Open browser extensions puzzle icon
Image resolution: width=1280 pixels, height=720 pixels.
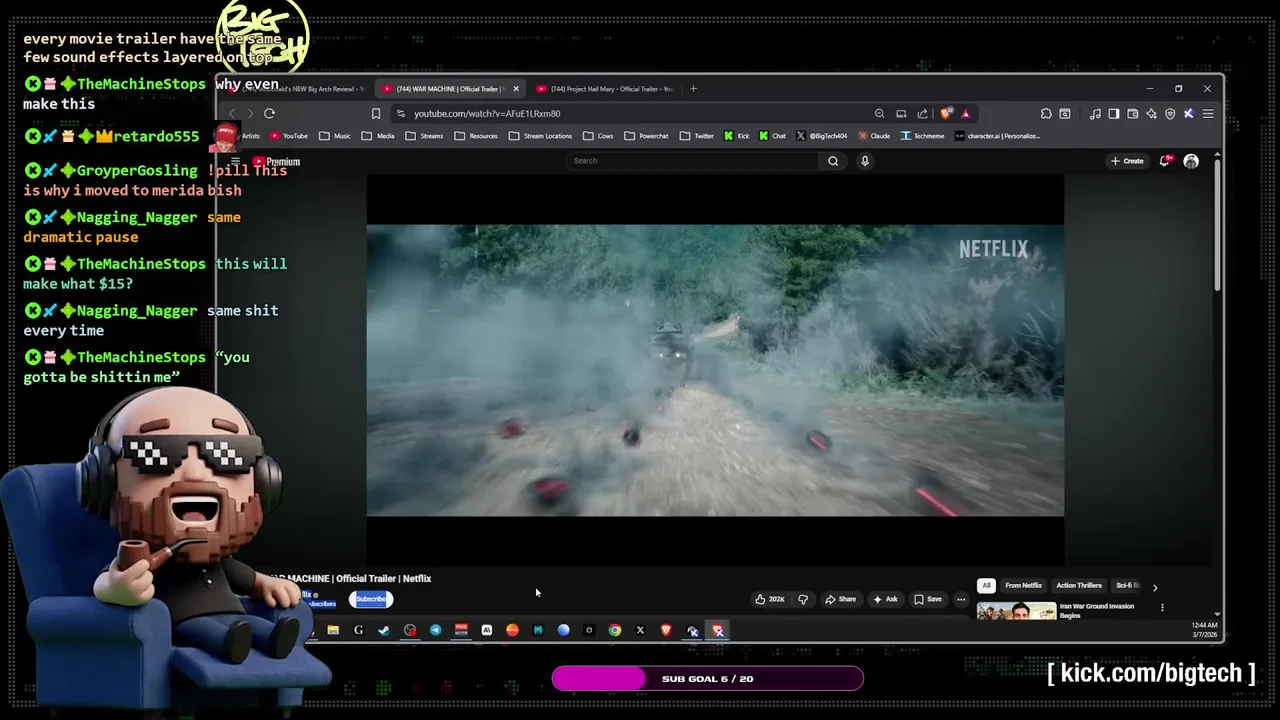click(x=1046, y=114)
